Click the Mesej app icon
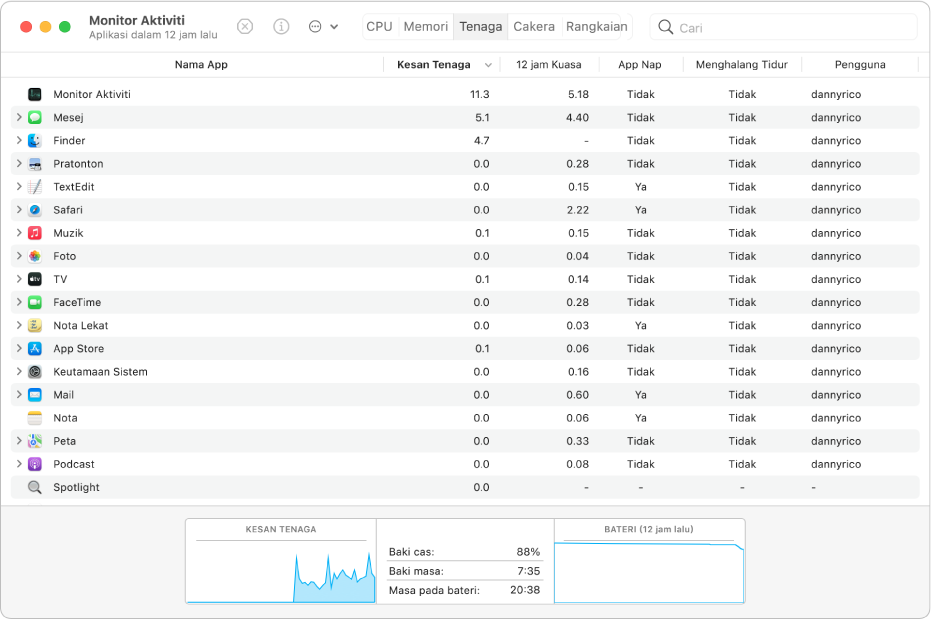 (x=35, y=118)
